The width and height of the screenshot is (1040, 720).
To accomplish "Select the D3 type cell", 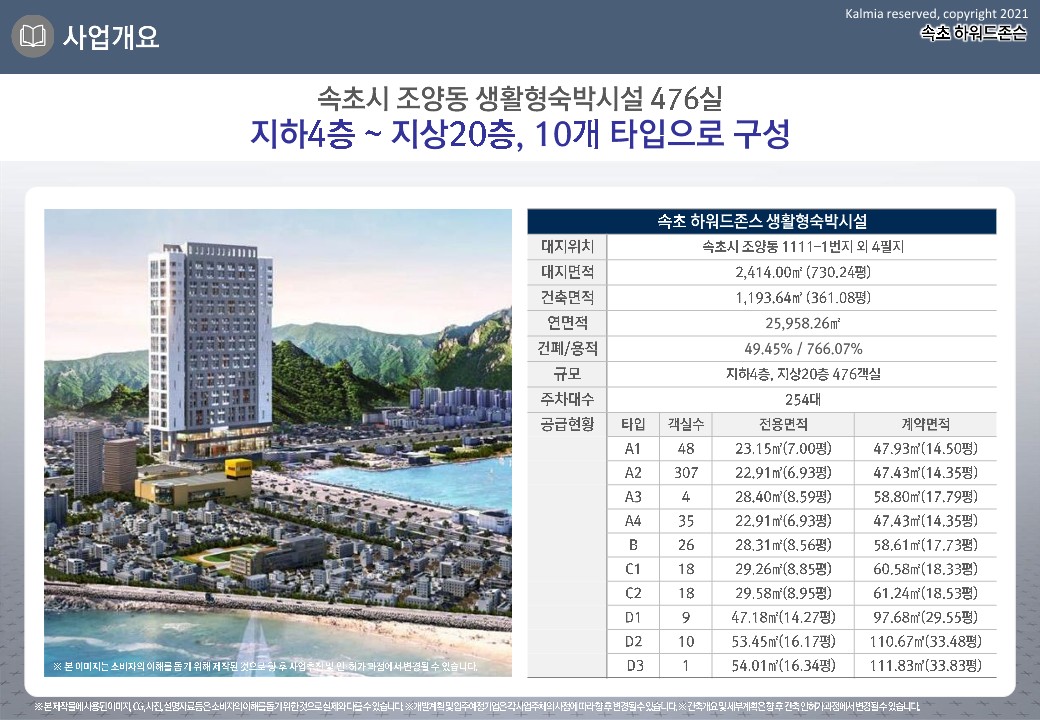I will point(634,665).
